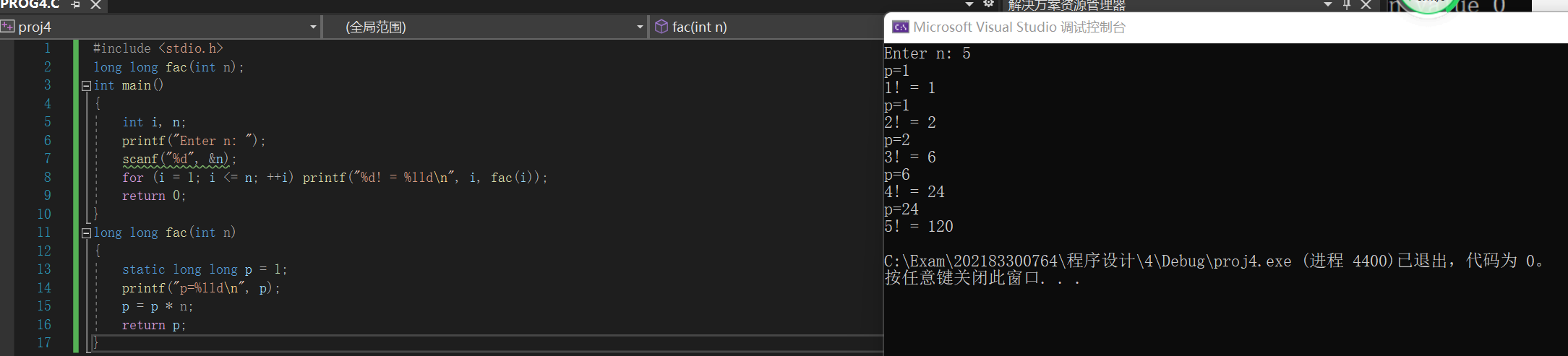Open the dropdown arrow left of the gear icon
The width and height of the screenshot is (1568, 356).
pos(969,4)
